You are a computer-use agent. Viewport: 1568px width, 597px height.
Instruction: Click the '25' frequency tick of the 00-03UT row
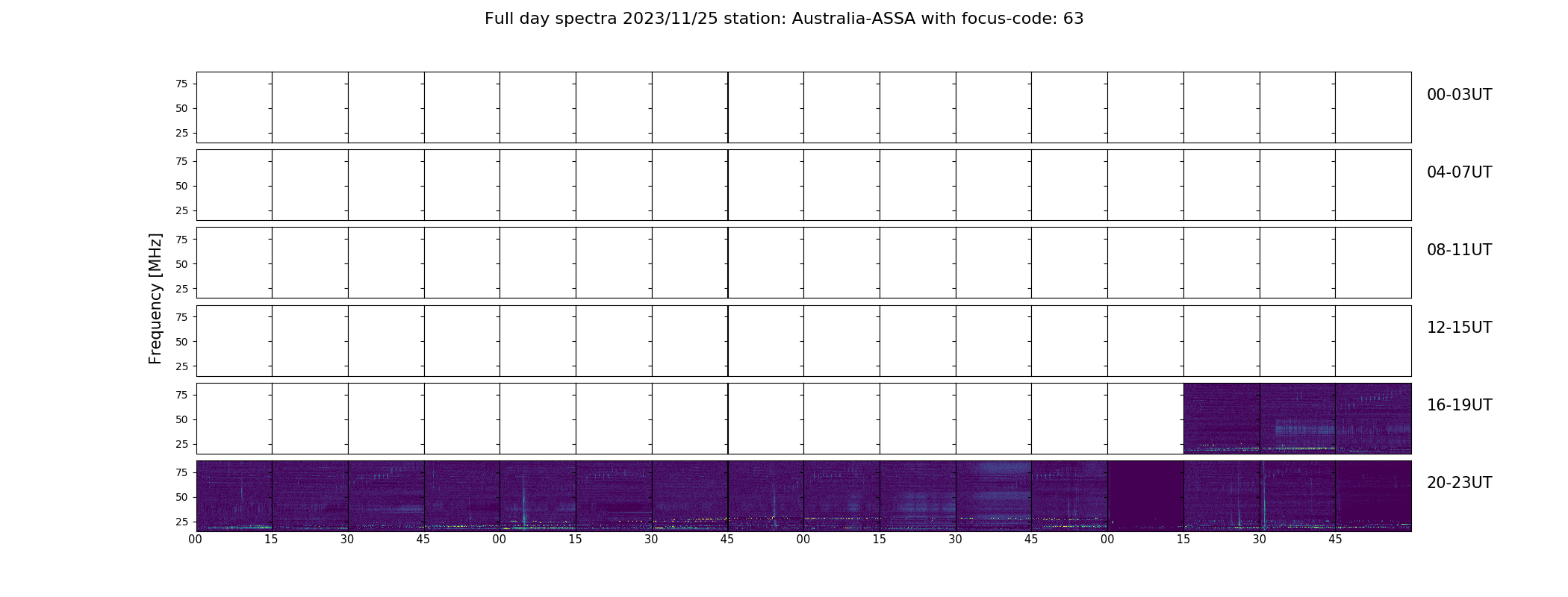(x=181, y=134)
